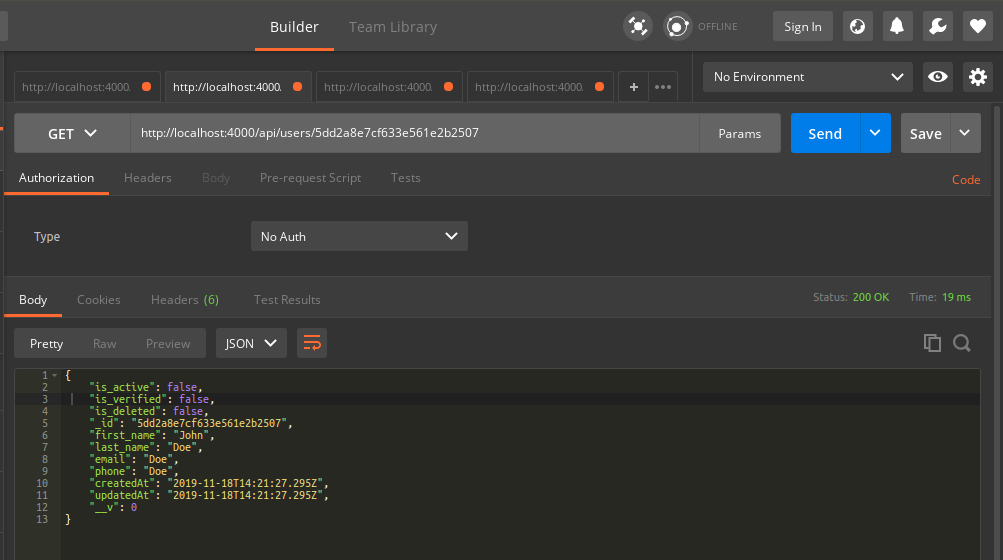Open the Test Results tab

tap(287, 300)
